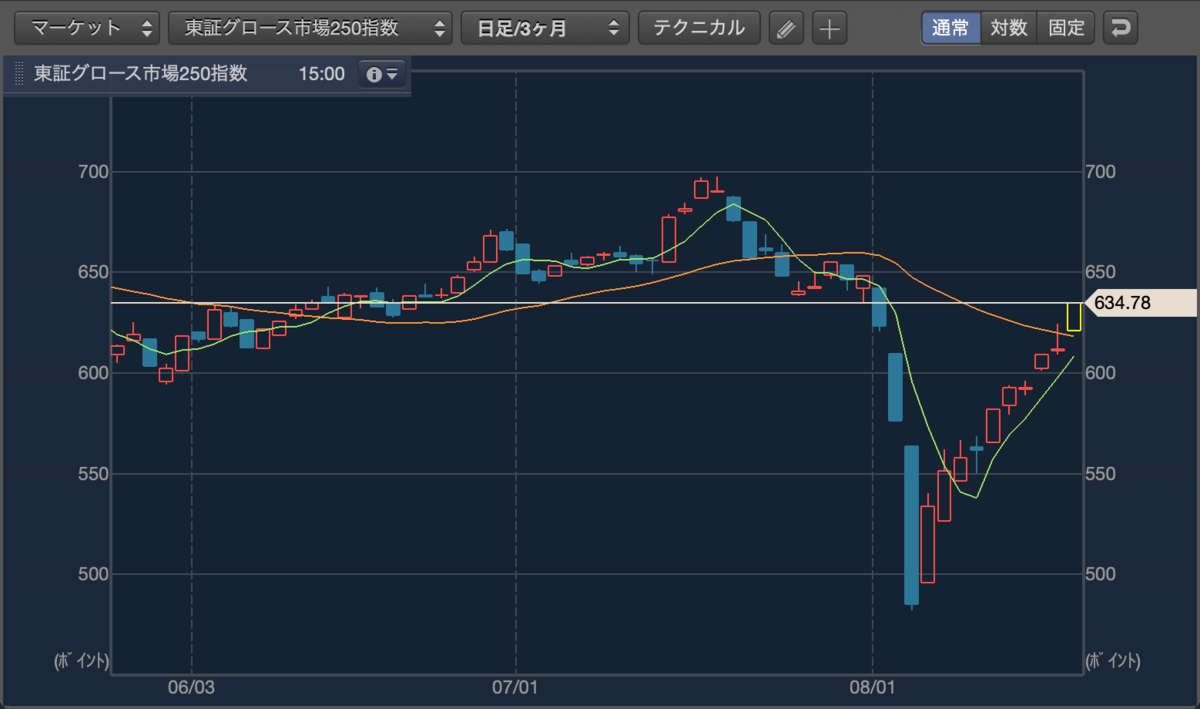Image resolution: width=1200 pixels, height=709 pixels.
Task: Click the 08/01 date axis label
Action: (872, 689)
